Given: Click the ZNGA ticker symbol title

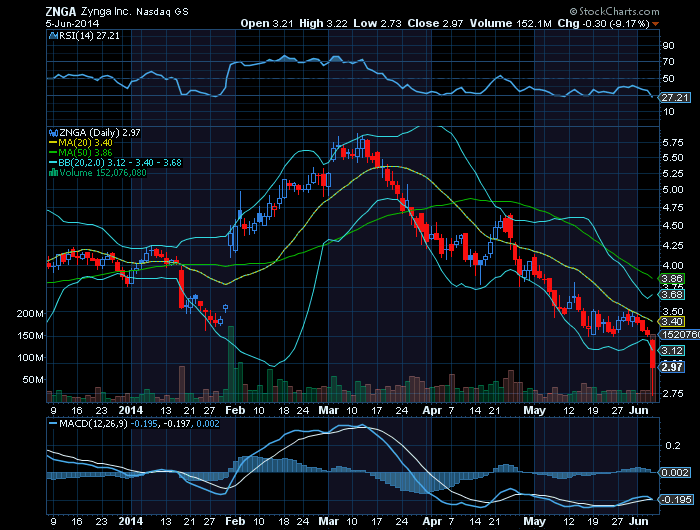Looking at the screenshot, I should [61, 11].
